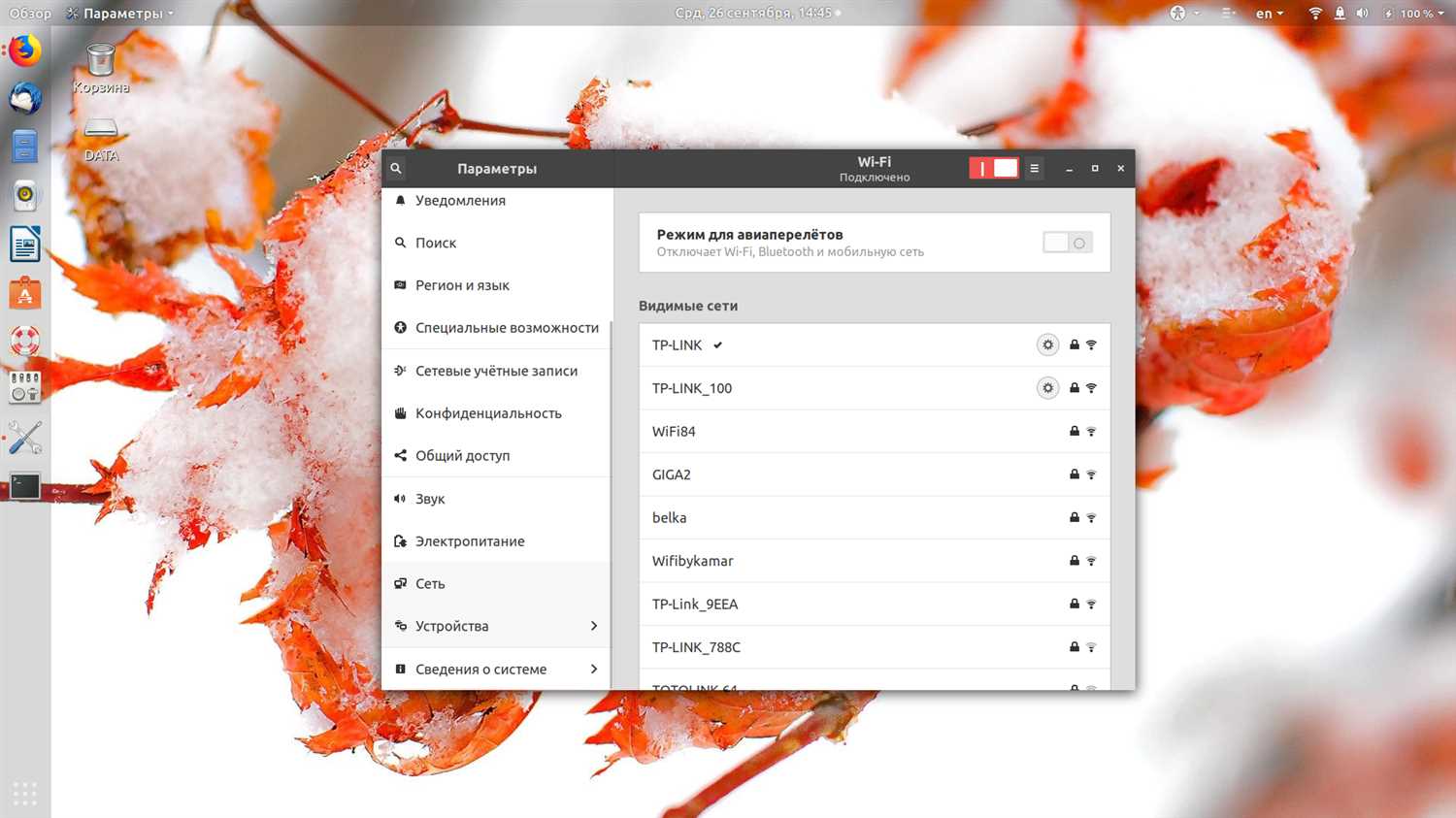This screenshot has width=1456, height=818.
Task: Select Сеть in settings sidebar
Action: (x=496, y=583)
